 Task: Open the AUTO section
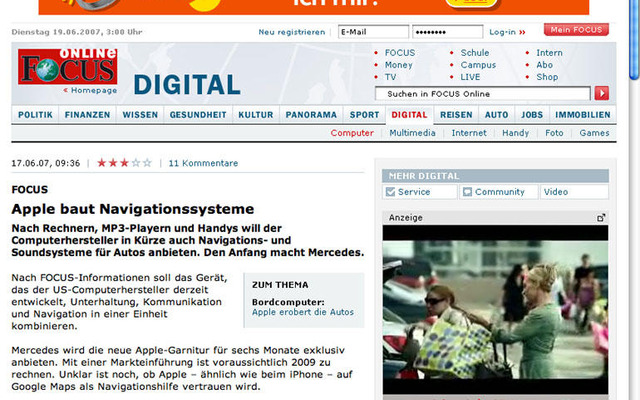(x=496, y=115)
